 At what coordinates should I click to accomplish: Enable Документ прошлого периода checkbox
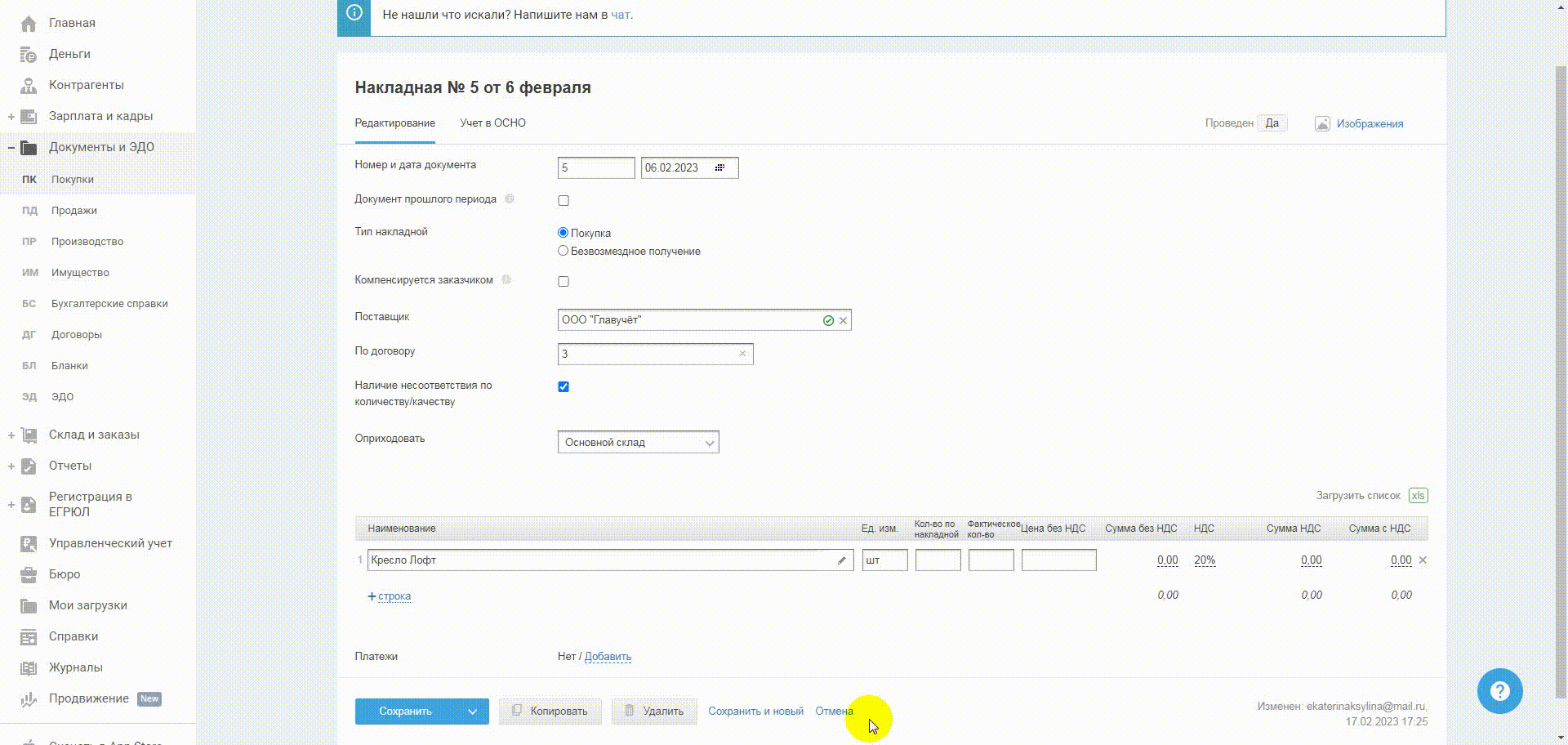pos(563,200)
